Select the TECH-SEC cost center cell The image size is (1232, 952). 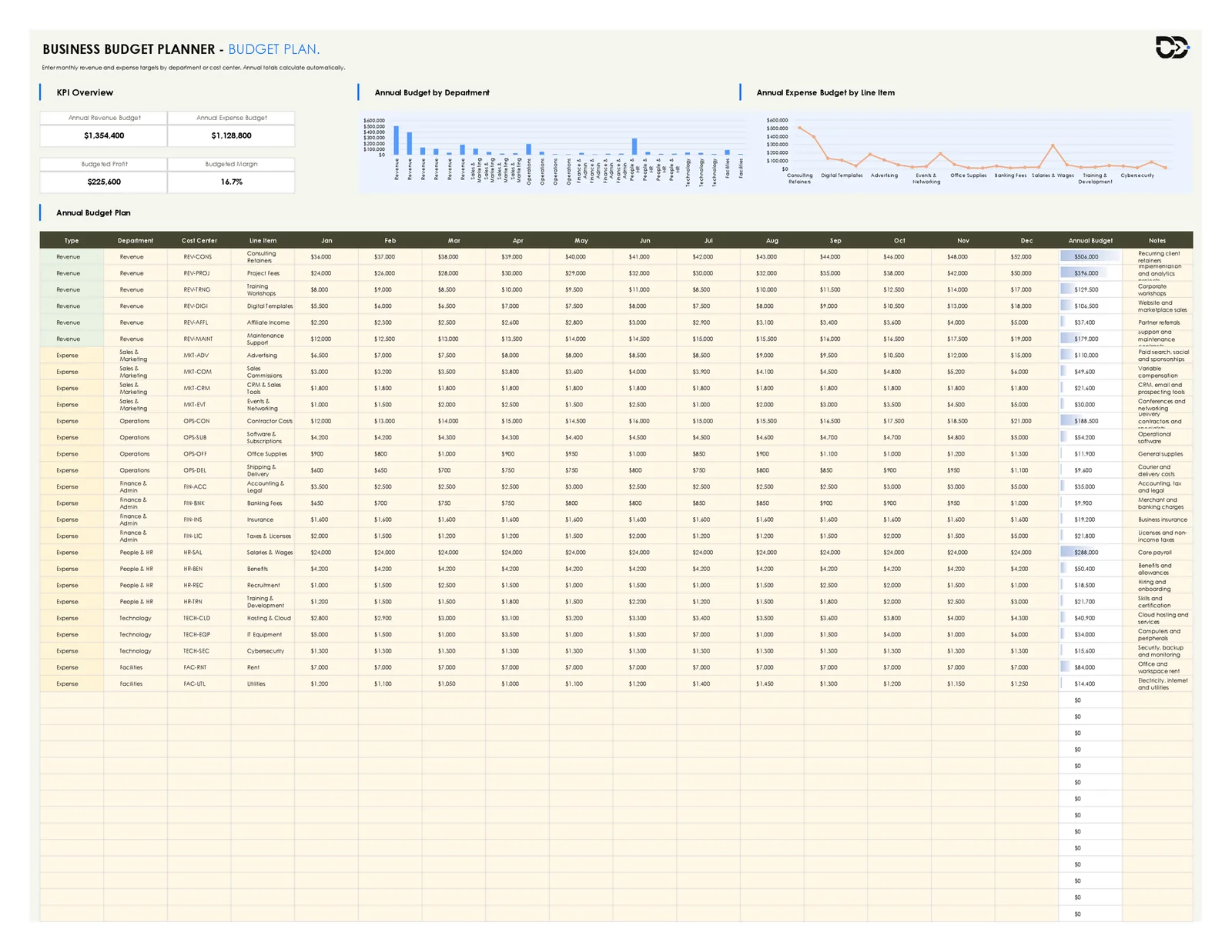coord(199,651)
